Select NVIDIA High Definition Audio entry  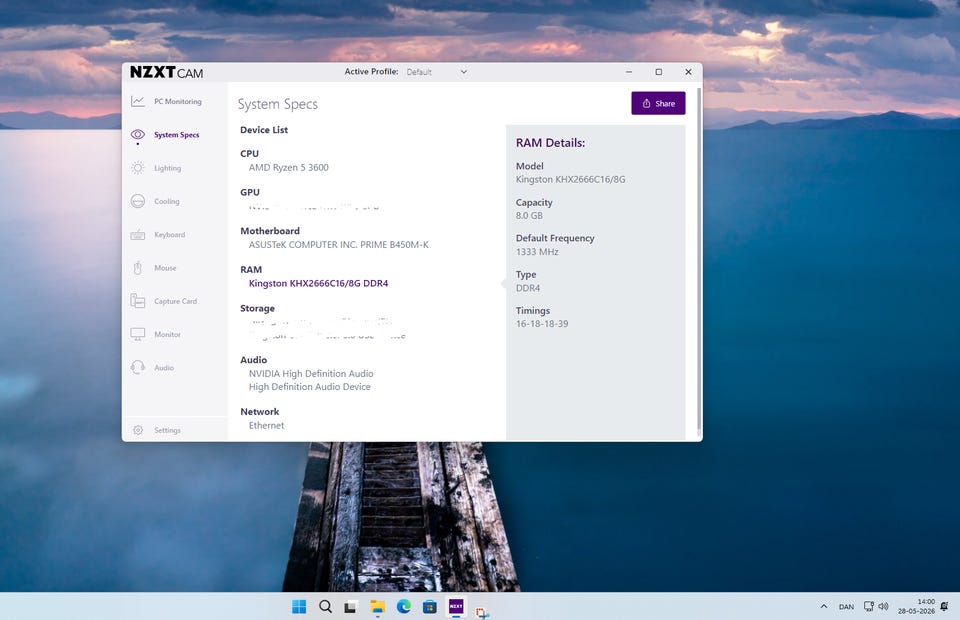(311, 373)
